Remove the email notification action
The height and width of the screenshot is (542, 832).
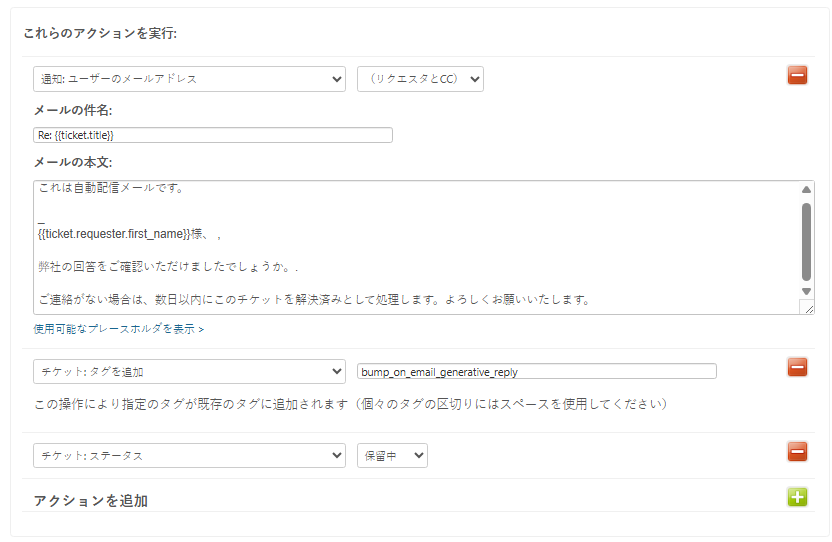(x=797, y=75)
